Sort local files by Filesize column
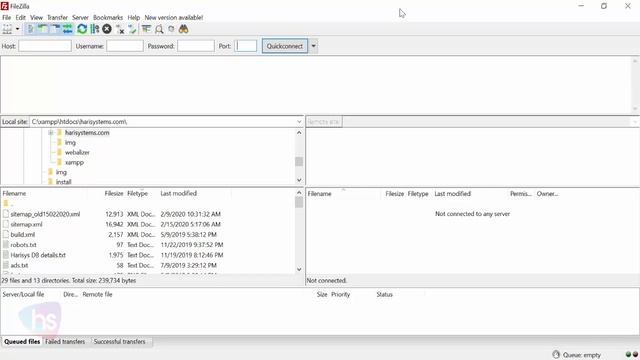 click(x=113, y=193)
